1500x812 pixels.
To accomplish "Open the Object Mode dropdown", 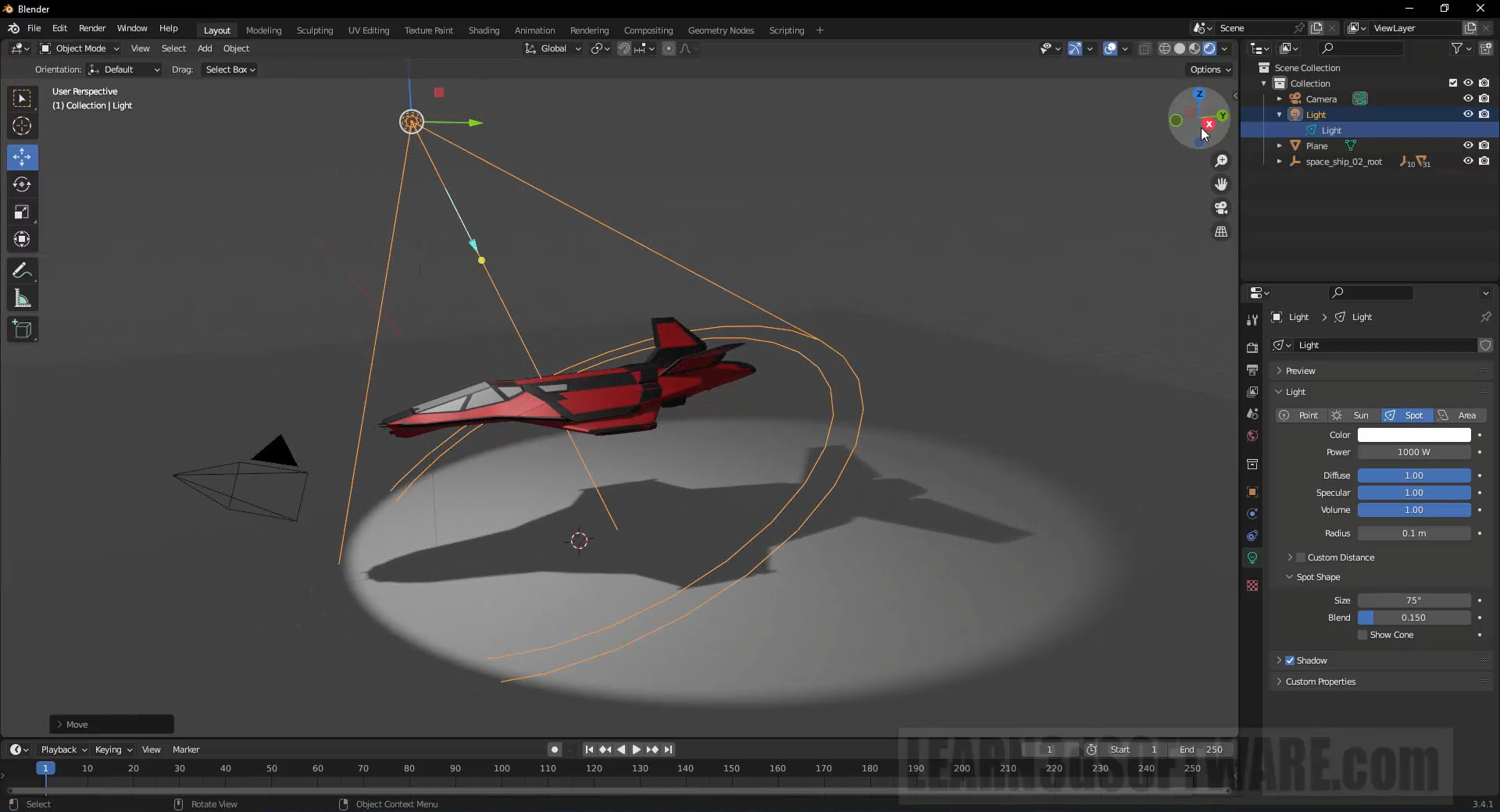I will tap(80, 48).
